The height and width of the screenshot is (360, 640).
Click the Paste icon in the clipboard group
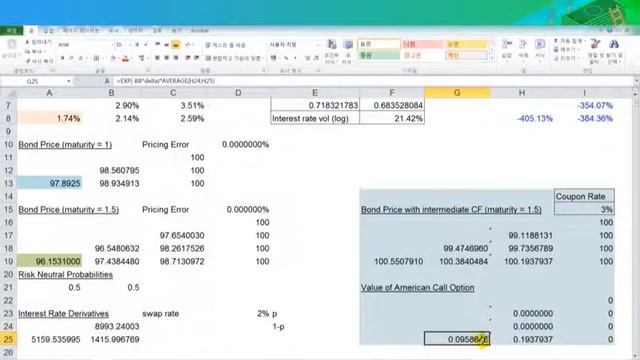tap(12, 44)
